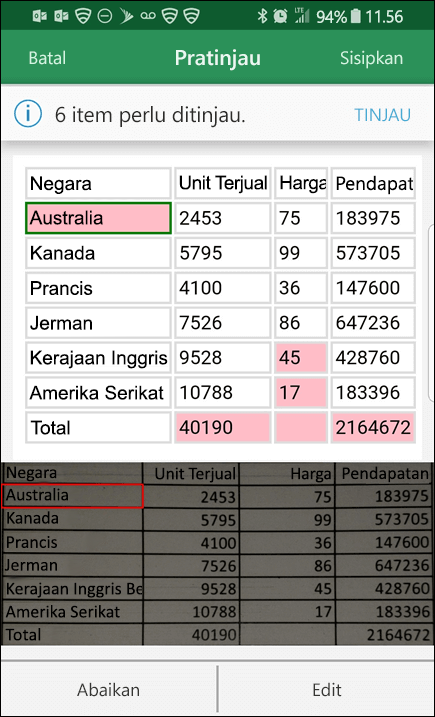
Task: Select the 428760 cell in preview table
Action: 373,358
